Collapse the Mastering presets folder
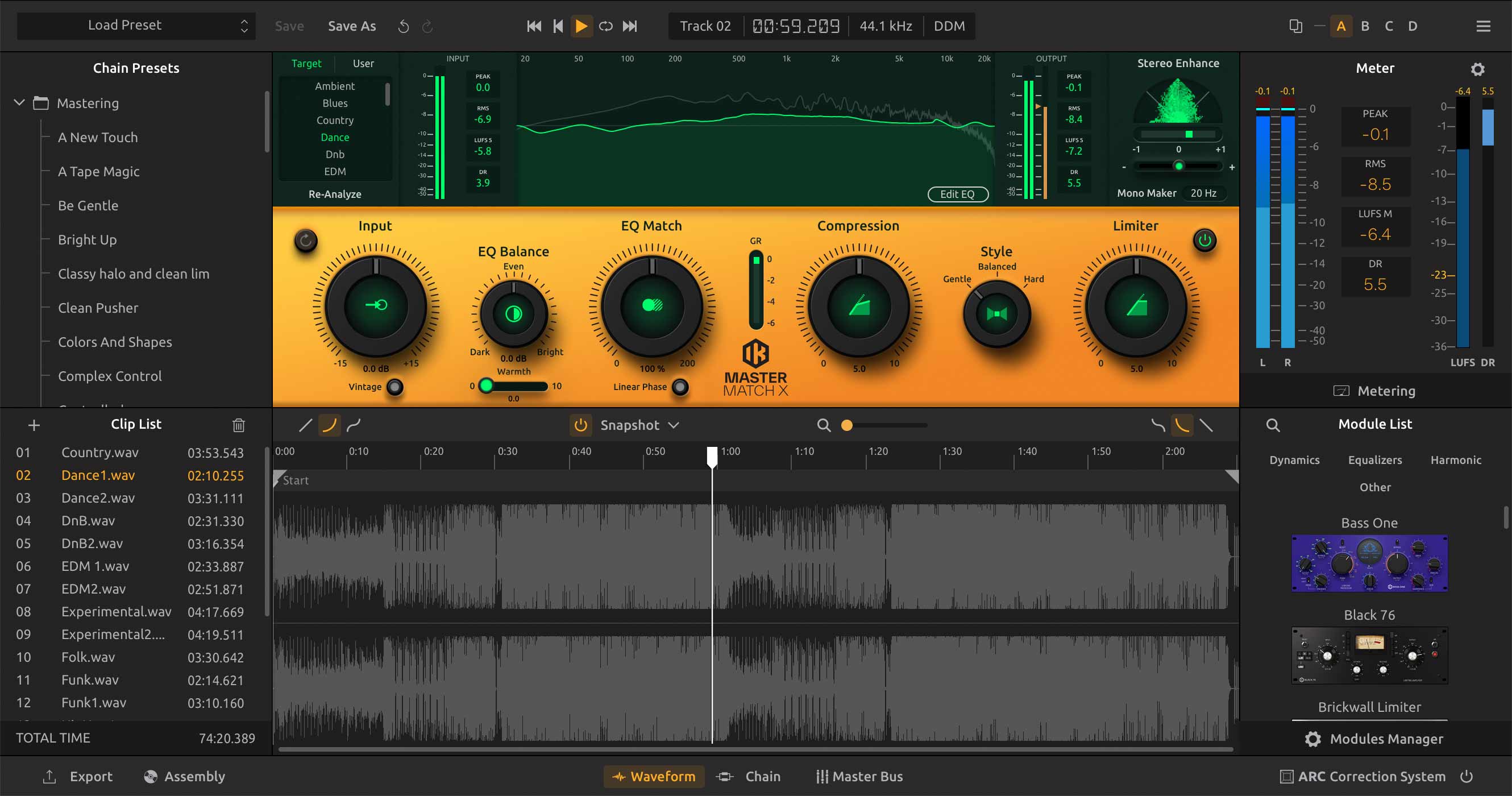Image resolution: width=1512 pixels, height=796 pixels. click(x=19, y=102)
